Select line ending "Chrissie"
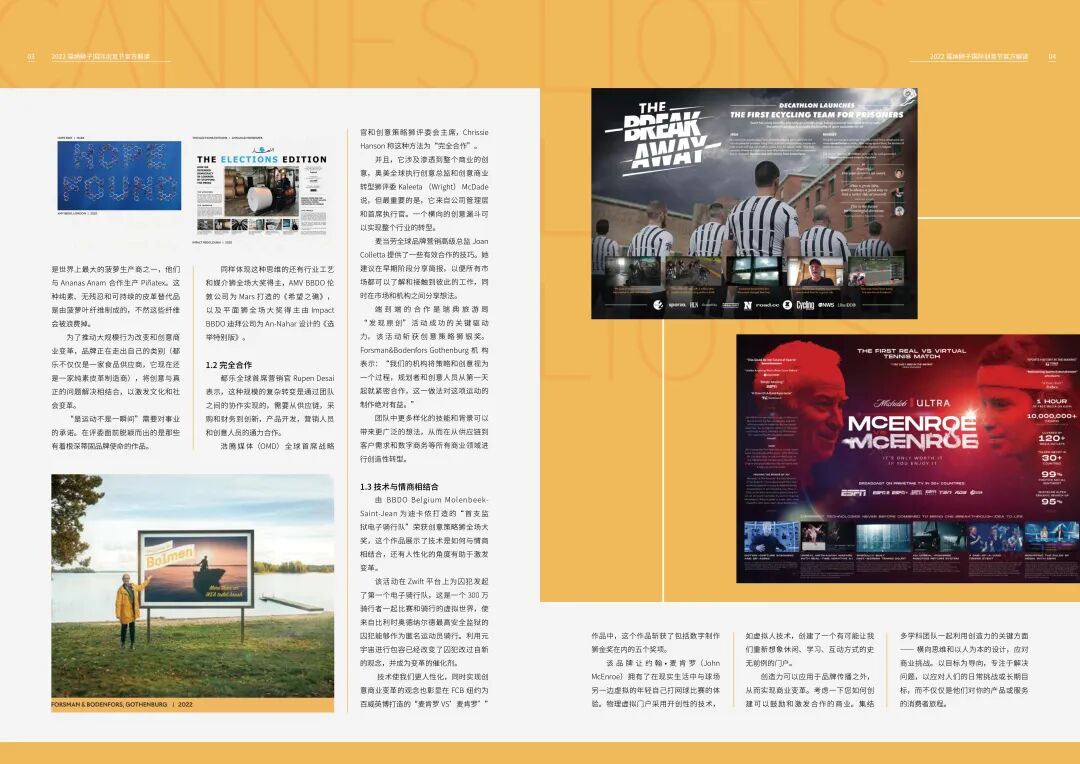1080x764 pixels. pos(424,132)
